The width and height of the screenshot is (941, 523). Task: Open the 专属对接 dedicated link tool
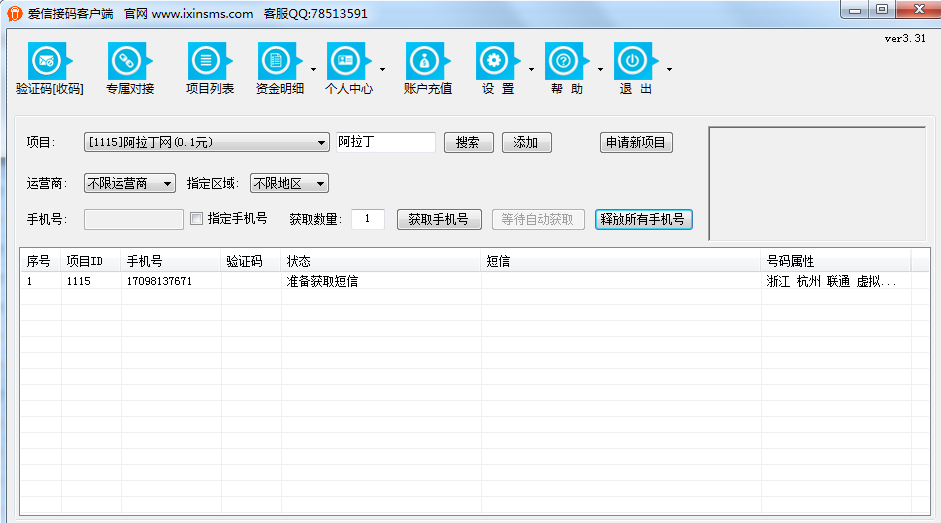(130, 68)
